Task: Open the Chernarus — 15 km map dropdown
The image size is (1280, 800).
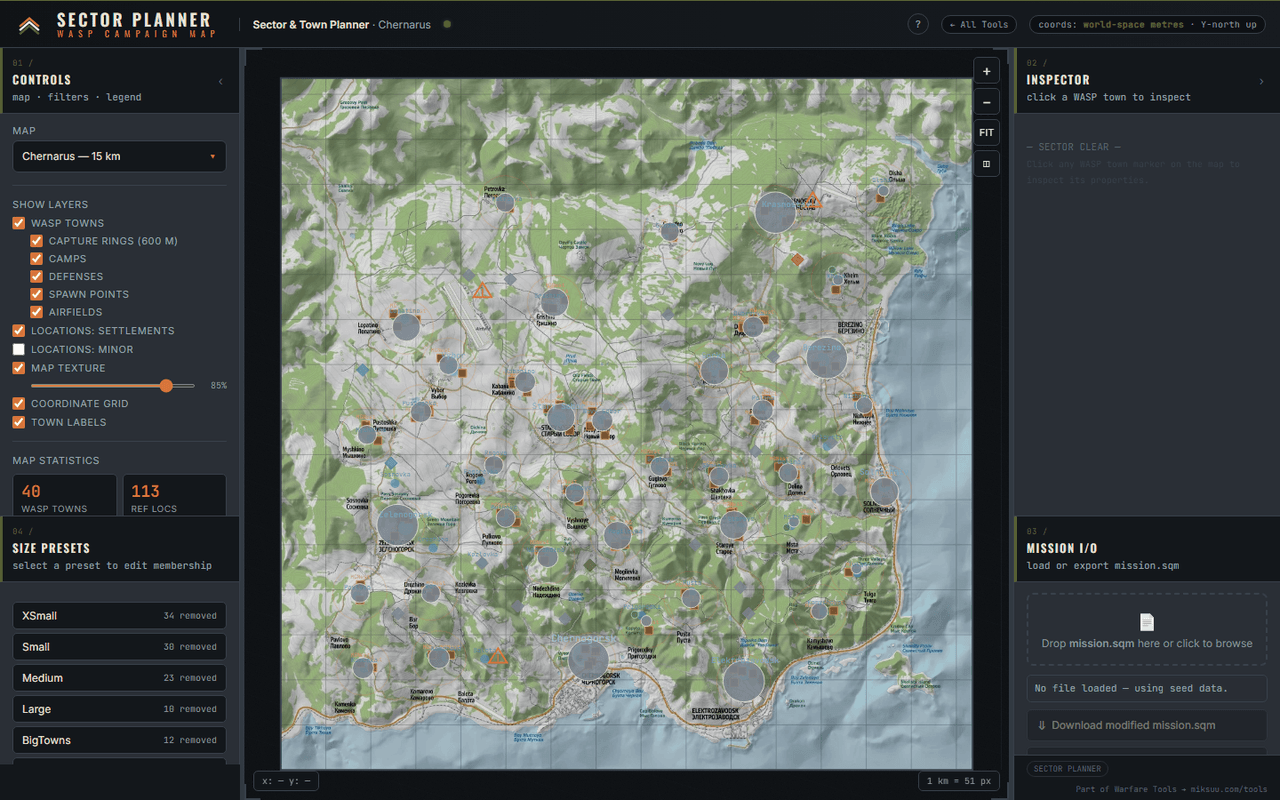Action: coord(119,156)
